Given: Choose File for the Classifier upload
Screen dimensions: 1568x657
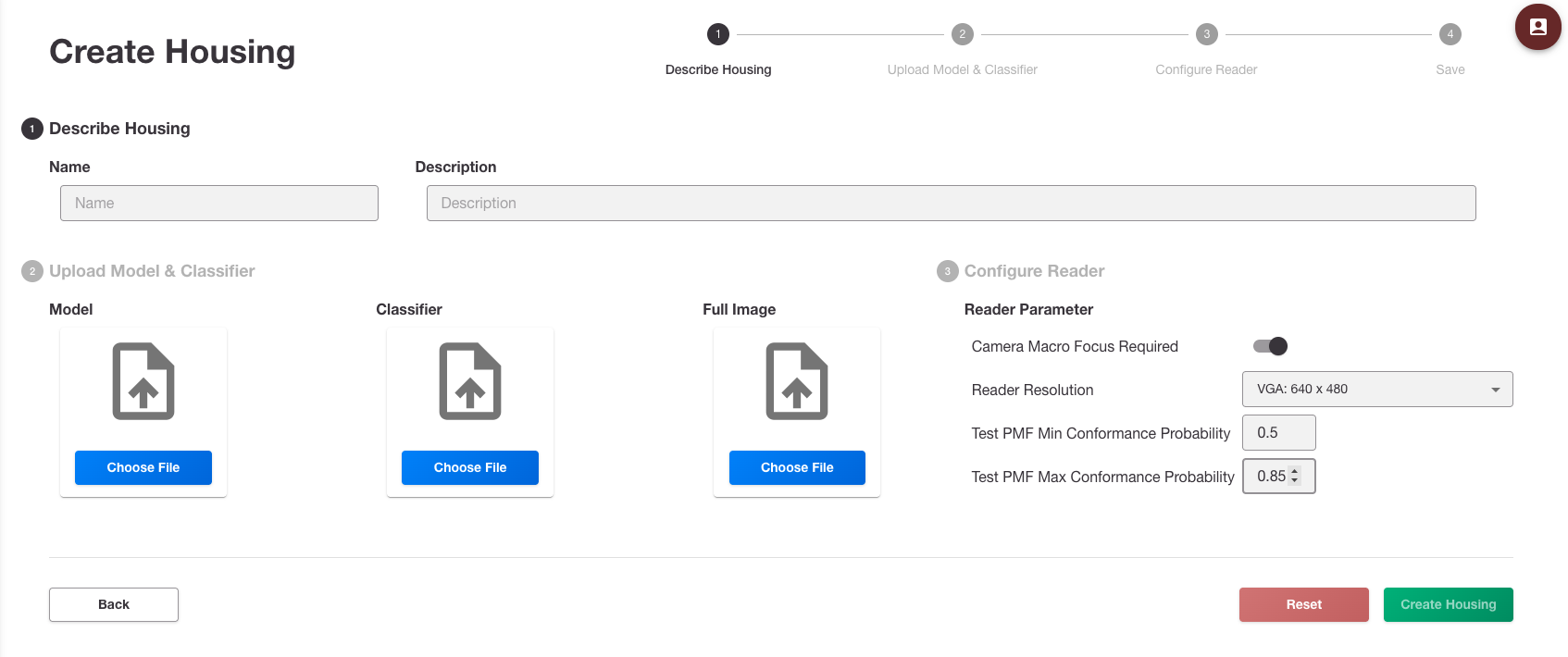Looking at the screenshot, I should [x=470, y=467].
